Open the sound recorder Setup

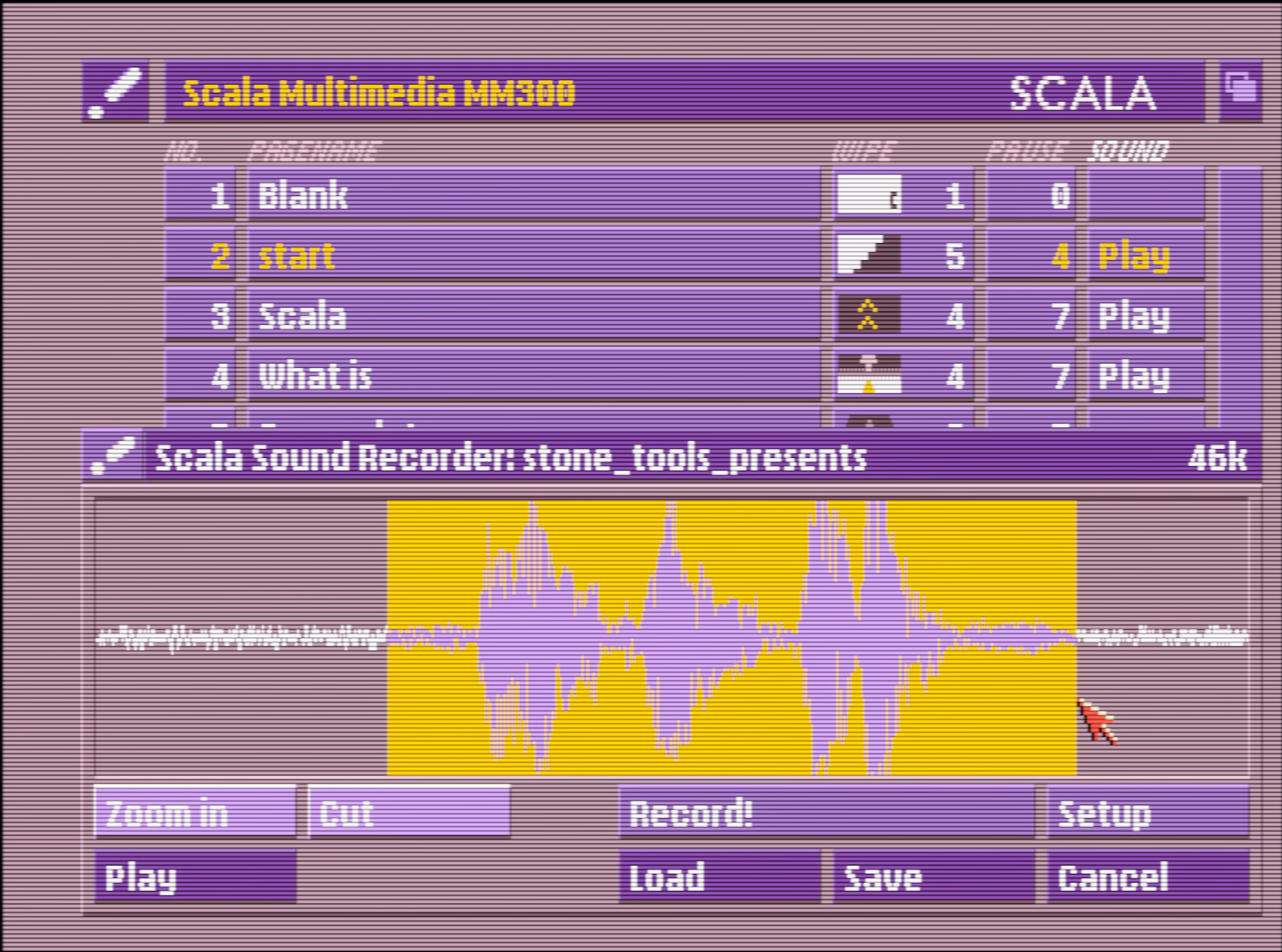1147,813
